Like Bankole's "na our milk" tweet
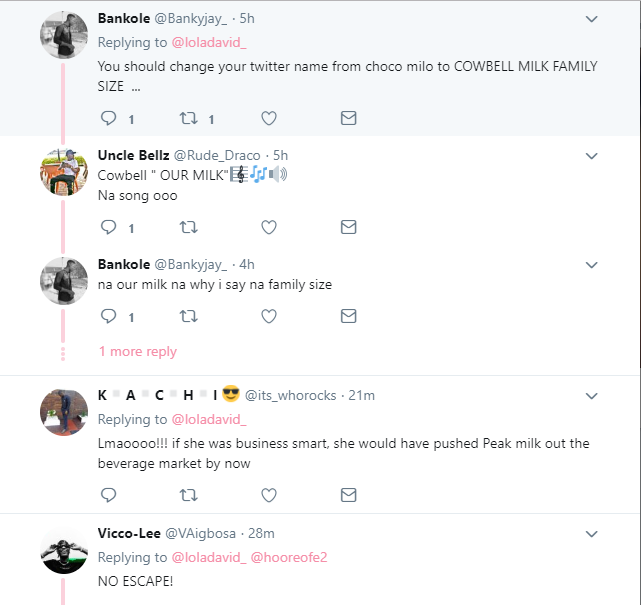The image size is (641, 605). point(268,316)
